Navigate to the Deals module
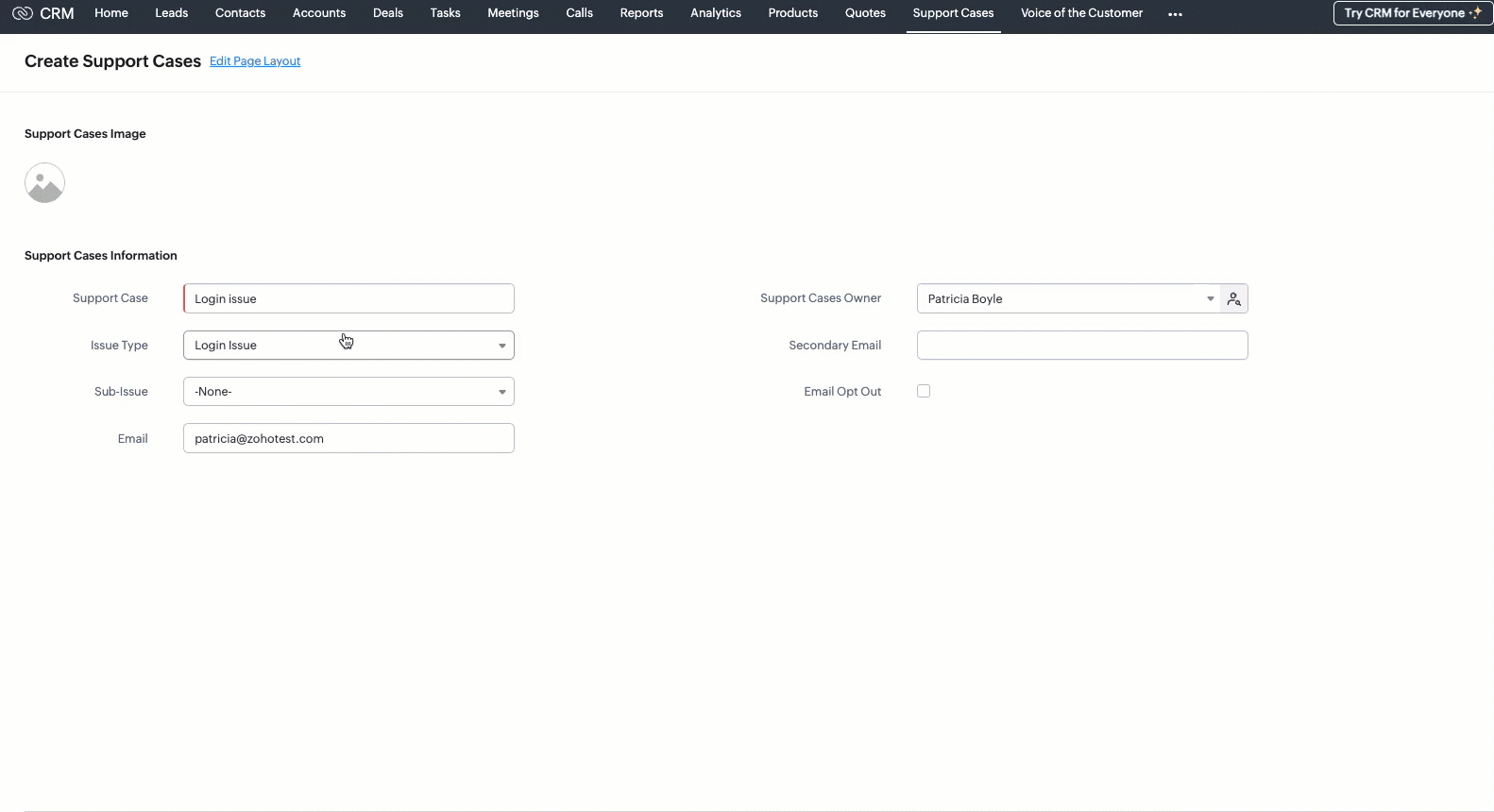The height and width of the screenshot is (812, 1494). point(387,13)
